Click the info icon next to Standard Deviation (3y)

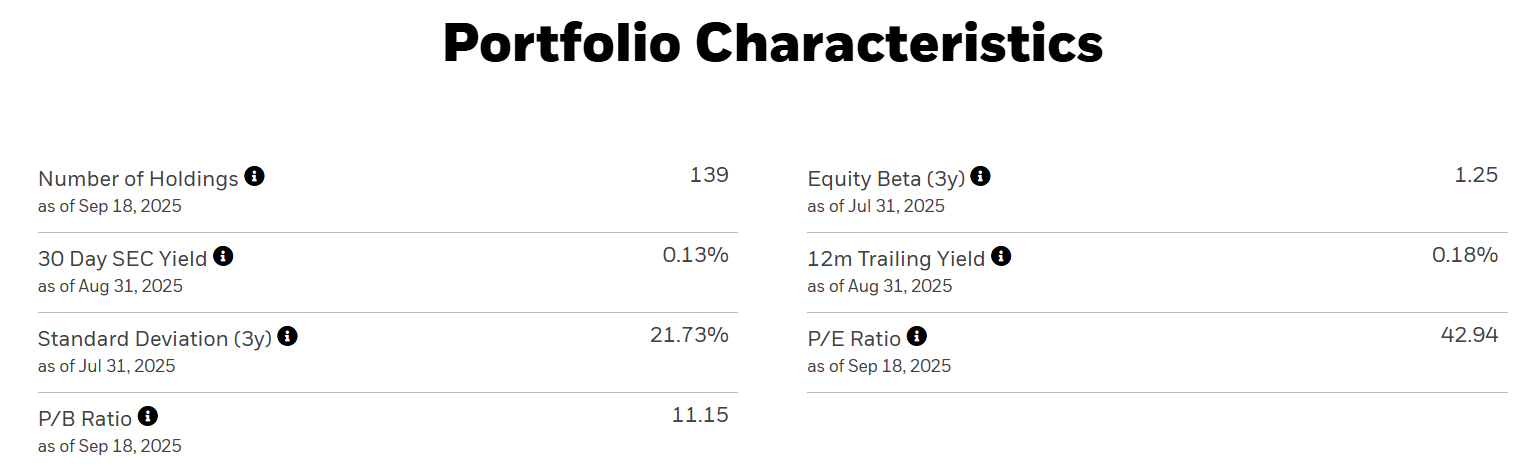pos(288,337)
